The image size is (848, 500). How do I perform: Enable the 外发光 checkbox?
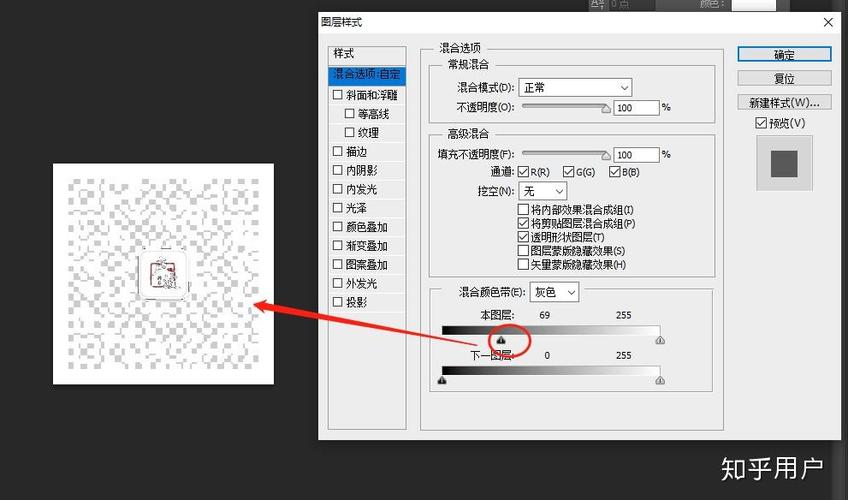[337, 283]
